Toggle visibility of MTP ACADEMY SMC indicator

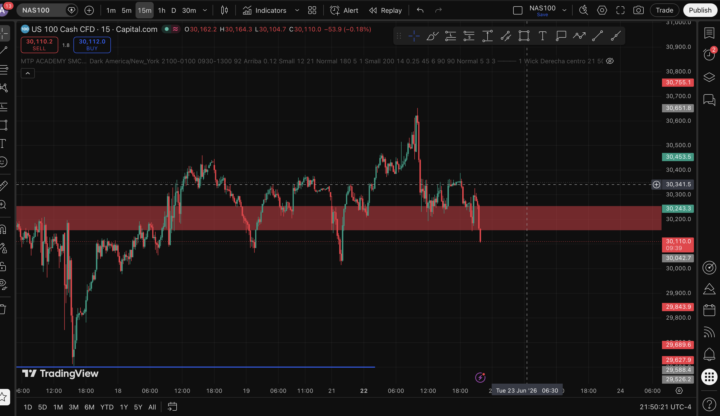point(610,61)
